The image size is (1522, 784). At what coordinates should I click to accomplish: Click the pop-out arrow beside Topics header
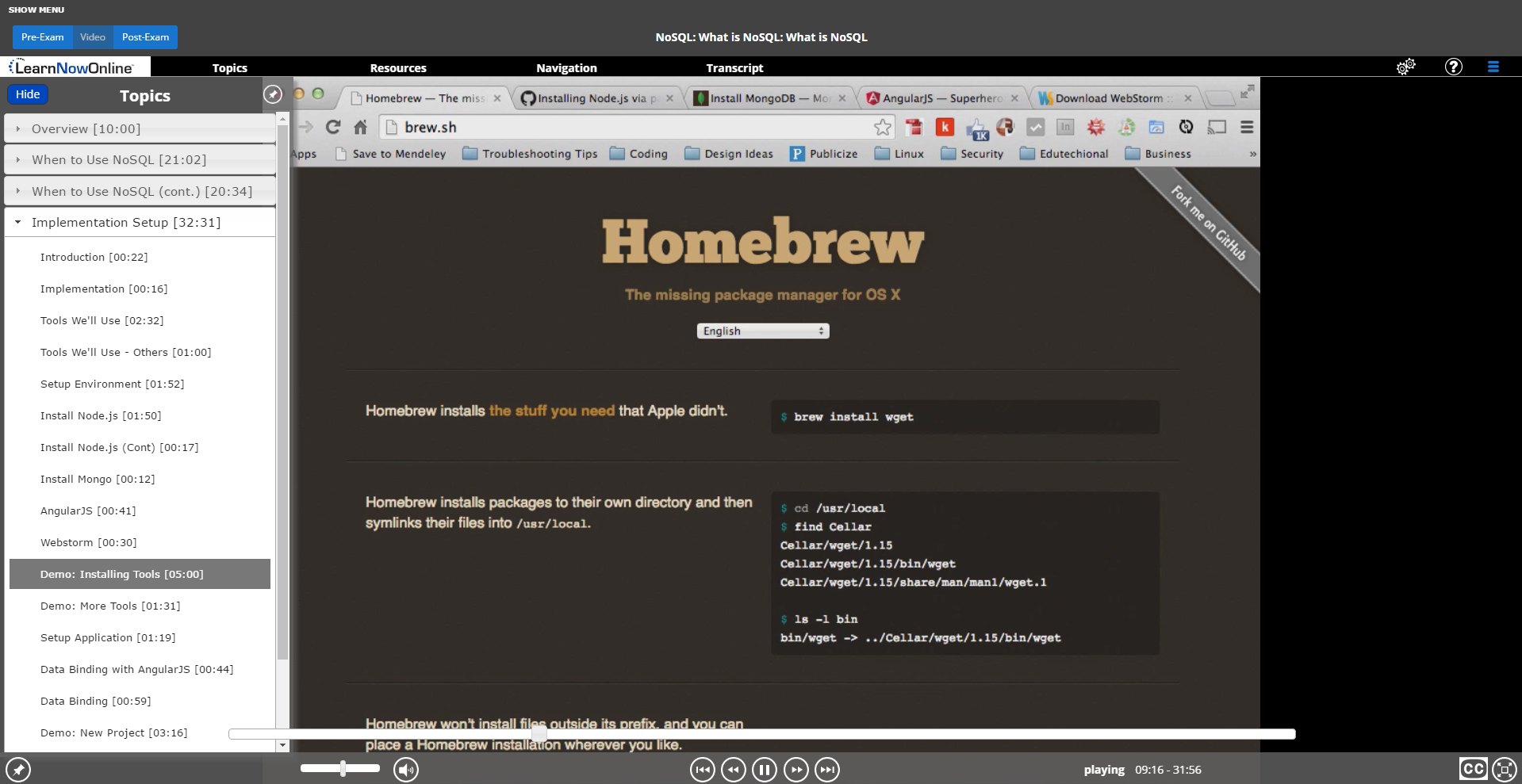pos(273,94)
